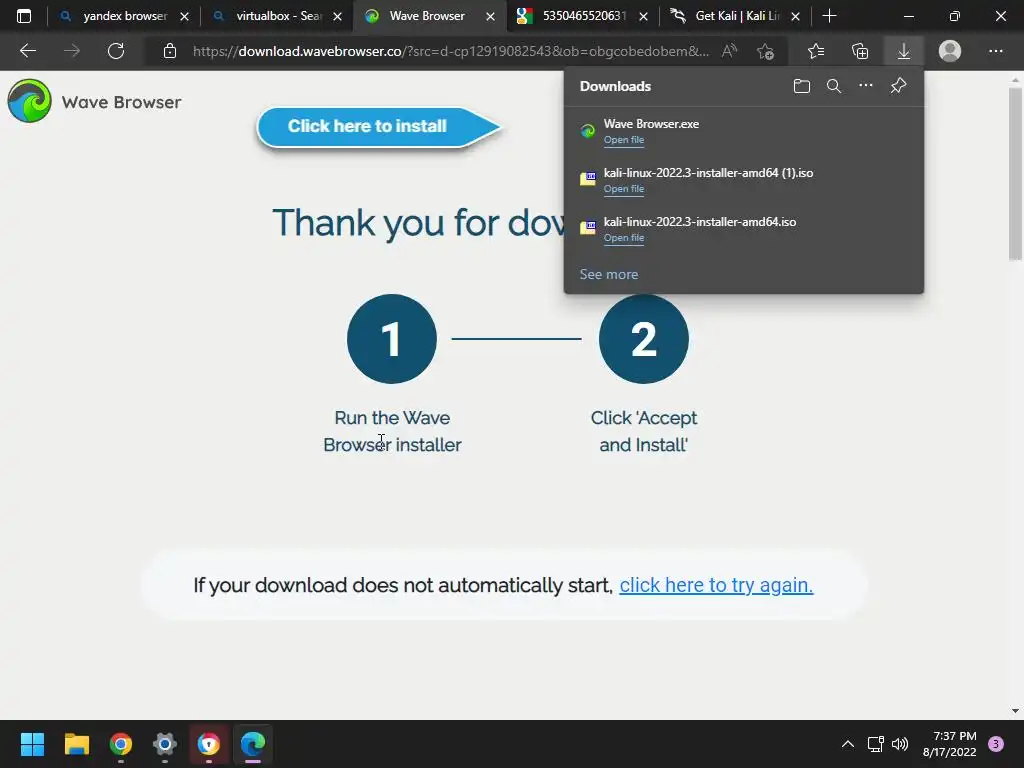The height and width of the screenshot is (768, 1024).
Task: Click the page vertical scrollbar thumb
Action: coord(1015,174)
